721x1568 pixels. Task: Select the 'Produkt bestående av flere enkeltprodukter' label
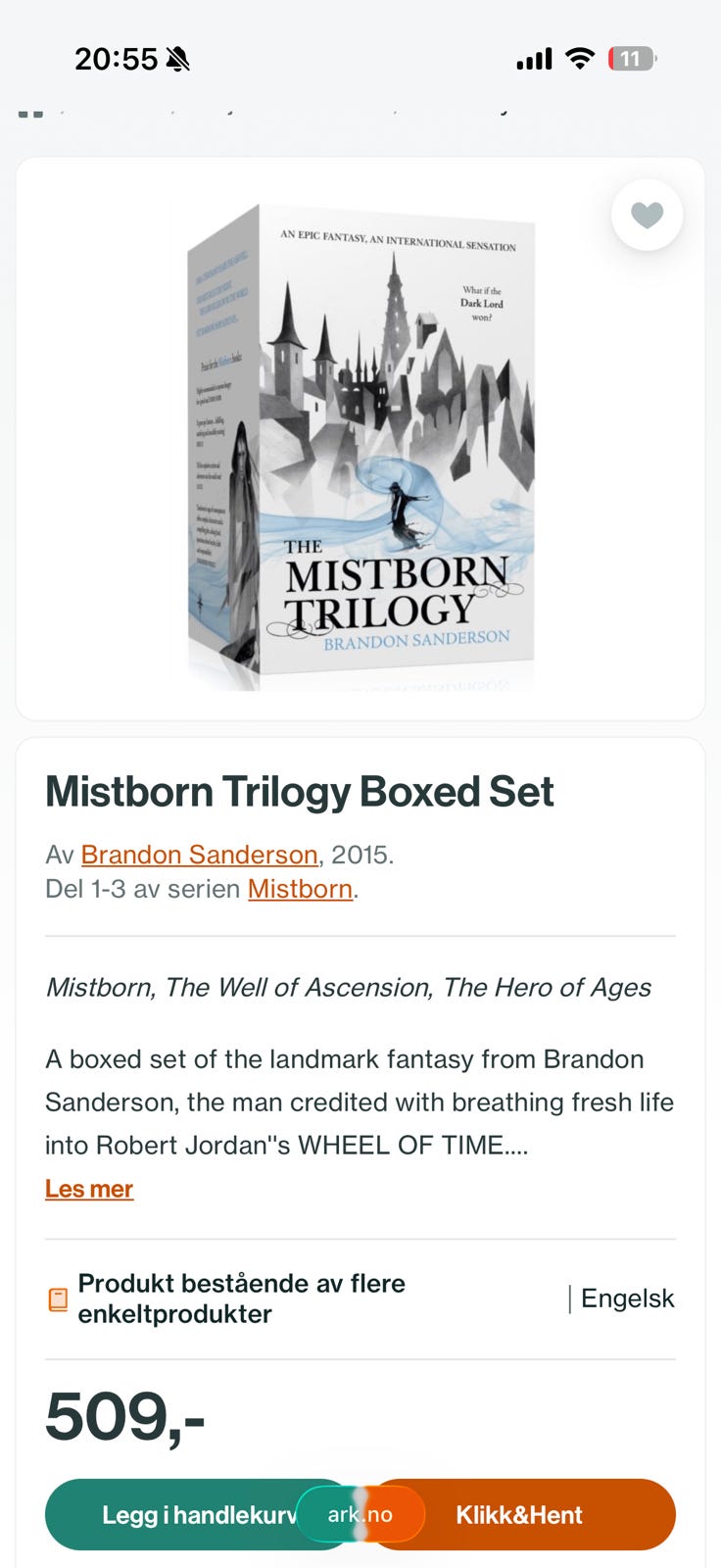point(241,1298)
